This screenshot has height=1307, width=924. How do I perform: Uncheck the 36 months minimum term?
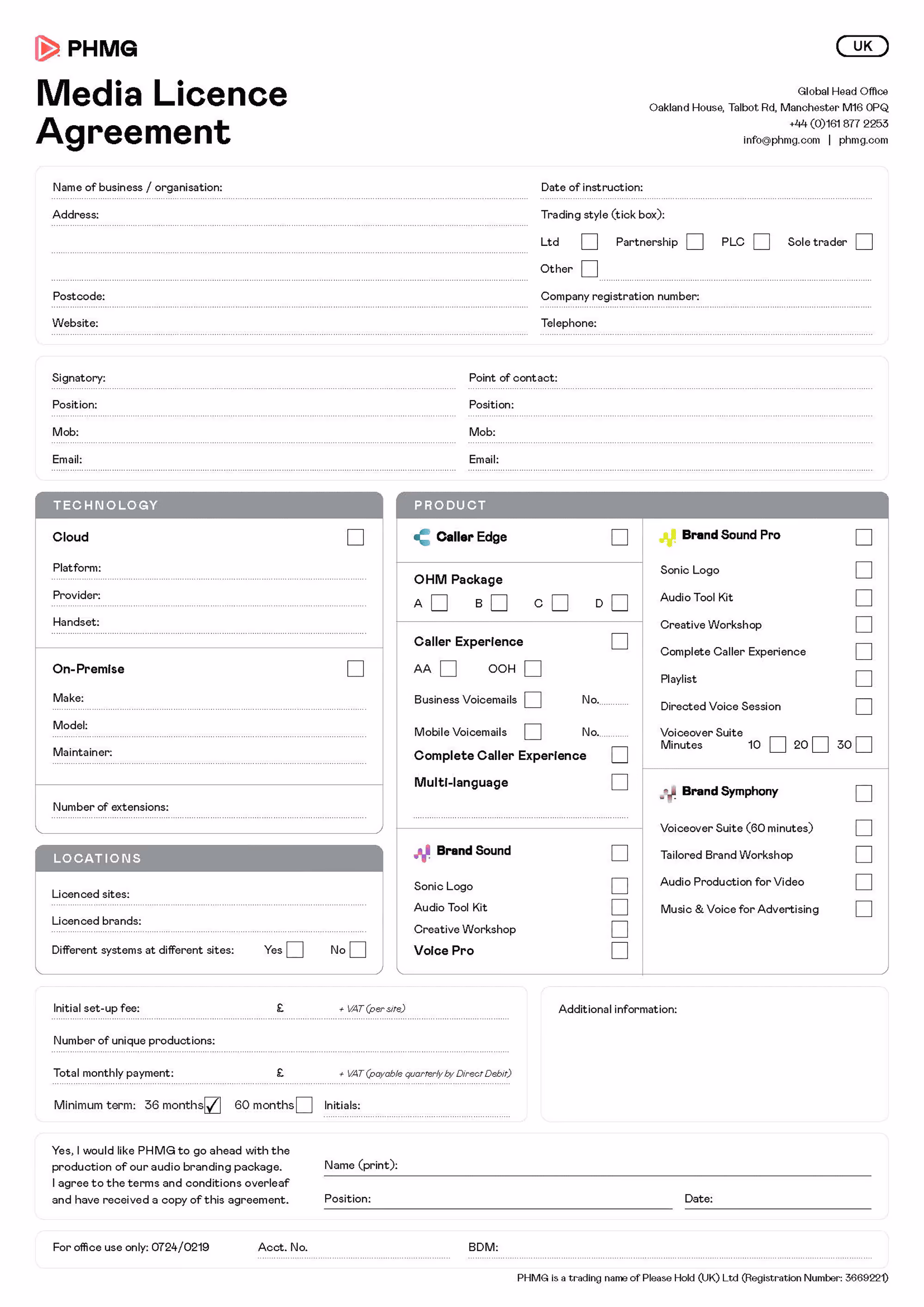(212, 1105)
